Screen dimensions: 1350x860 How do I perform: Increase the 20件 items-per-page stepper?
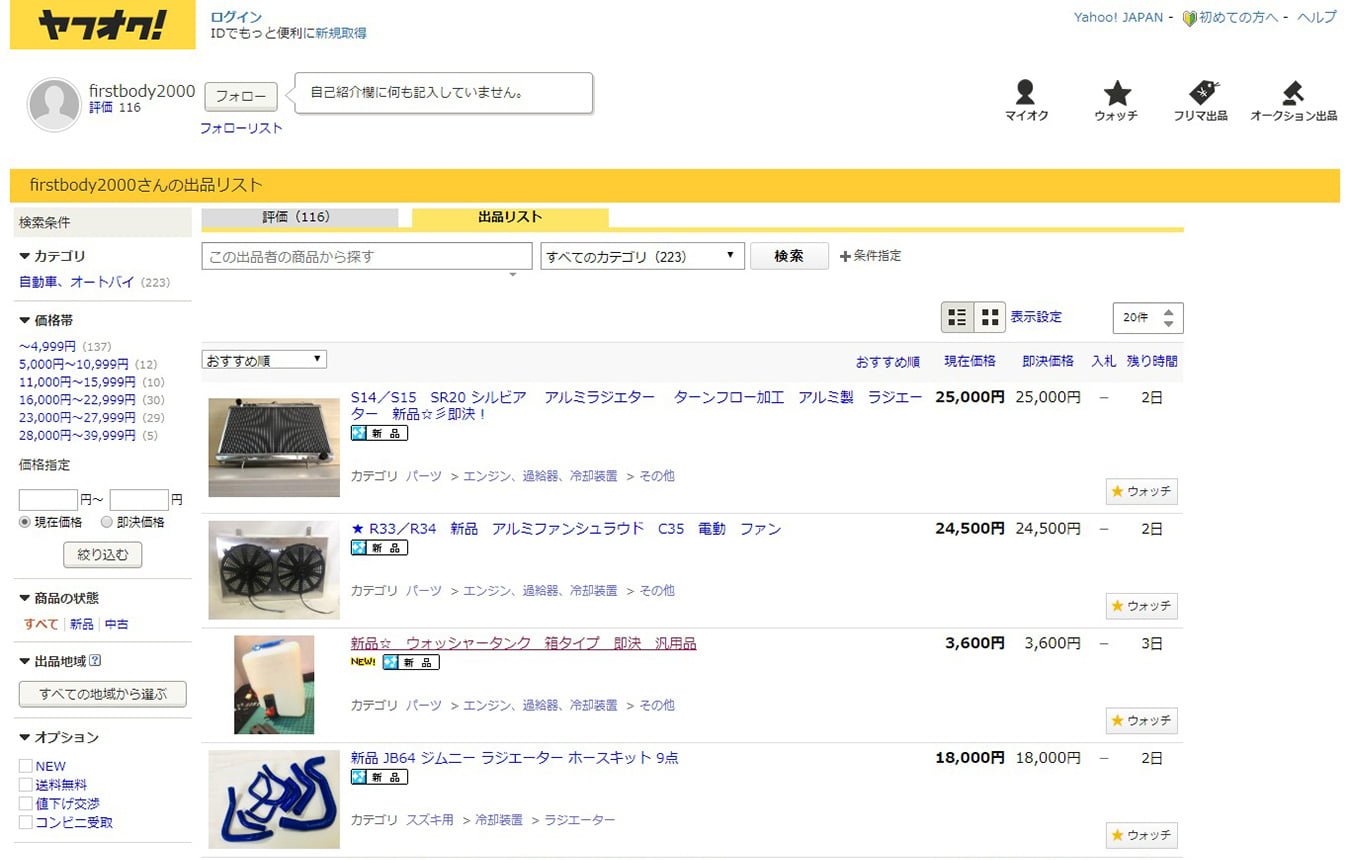(1168, 311)
